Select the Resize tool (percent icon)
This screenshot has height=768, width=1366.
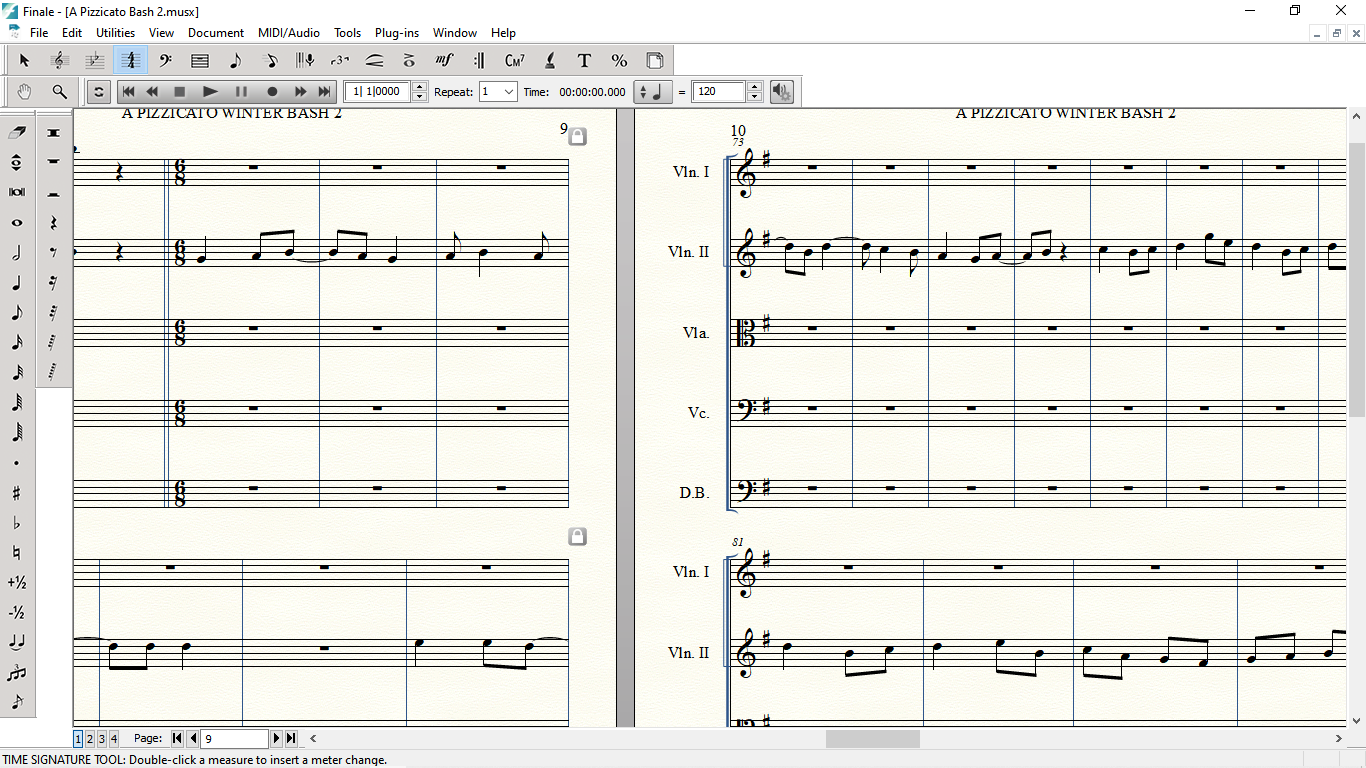pyautogui.click(x=619, y=61)
